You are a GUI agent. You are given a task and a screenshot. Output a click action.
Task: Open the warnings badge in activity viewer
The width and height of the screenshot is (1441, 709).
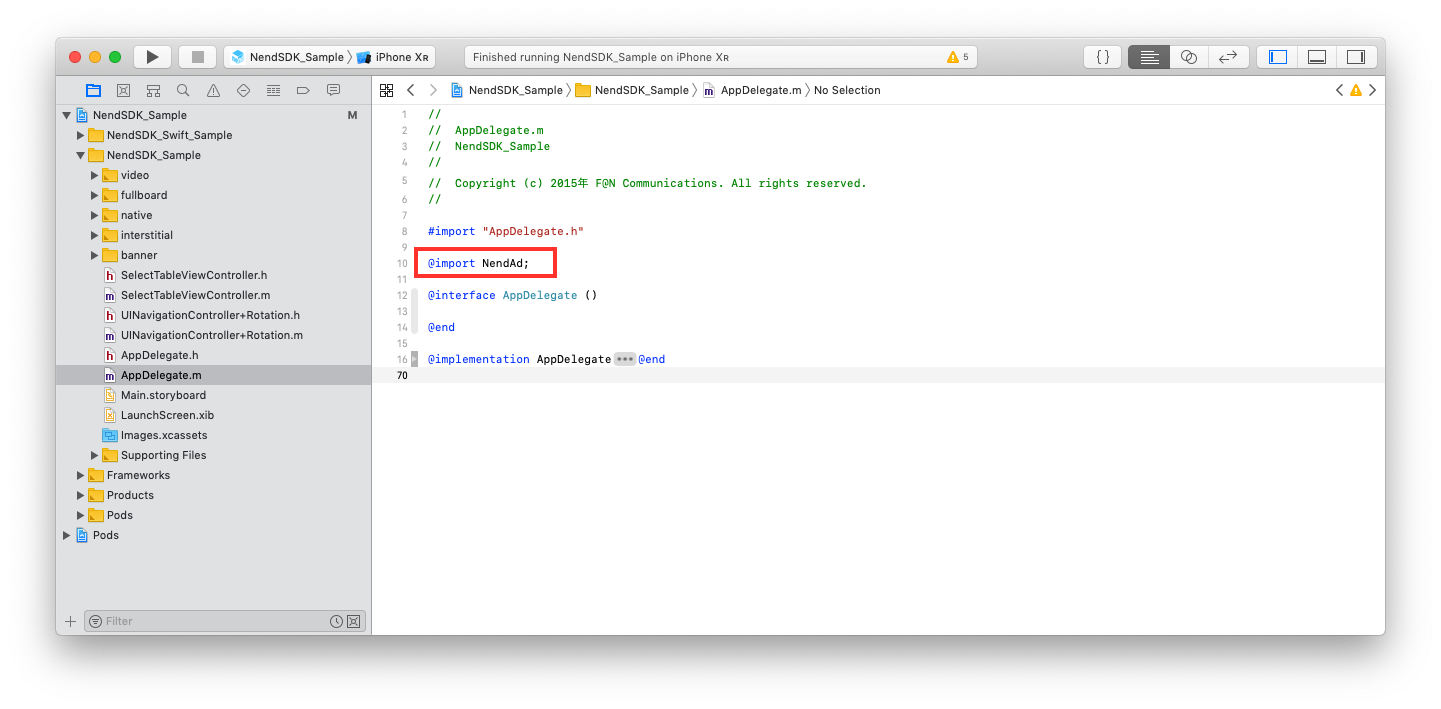[x=958, y=57]
